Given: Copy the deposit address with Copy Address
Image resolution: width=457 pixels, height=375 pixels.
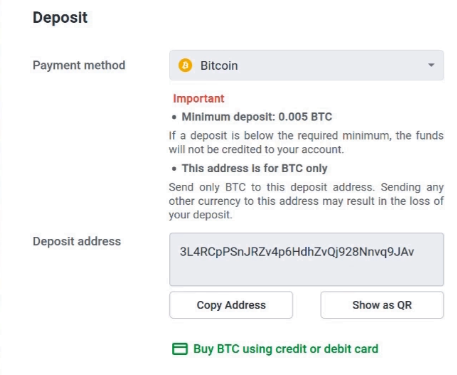Looking at the screenshot, I should (x=231, y=305).
